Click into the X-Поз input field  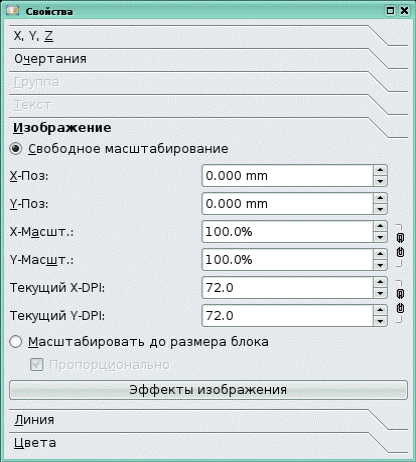pos(287,176)
